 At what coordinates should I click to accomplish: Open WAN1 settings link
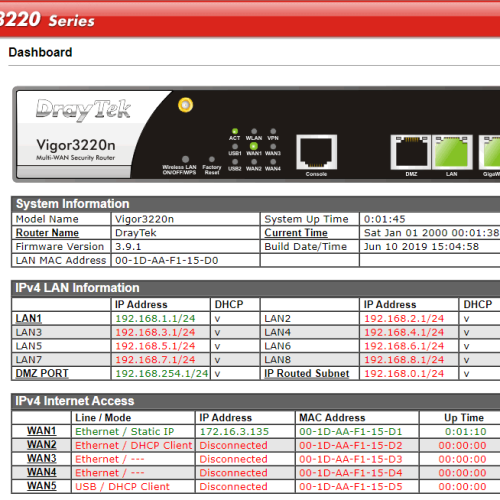tap(42, 431)
